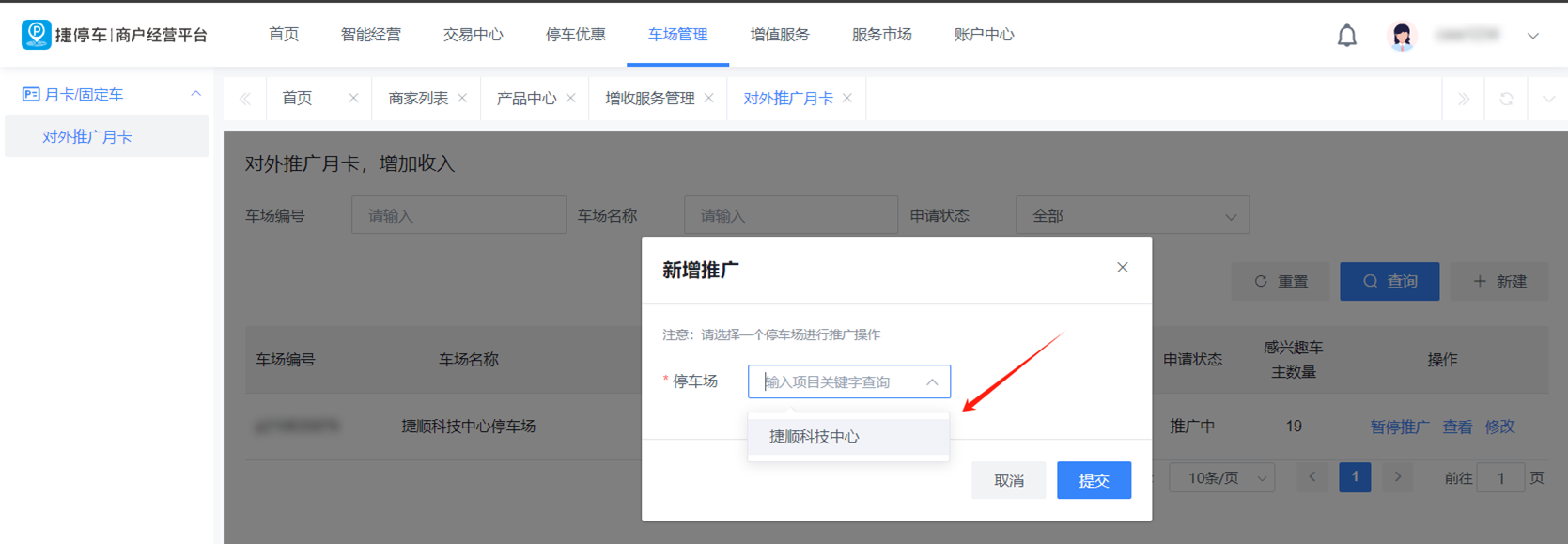The image size is (1568, 544).
Task: Click the 捷停车 logo icon
Action: coord(36,34)
